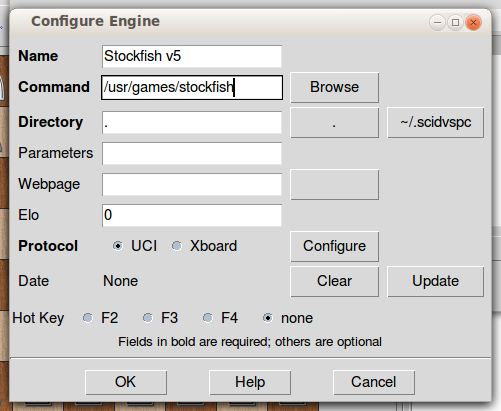The width and height of the screenshot is (501, 411).
Task: Set hot key to none
Action: (268, 318)
